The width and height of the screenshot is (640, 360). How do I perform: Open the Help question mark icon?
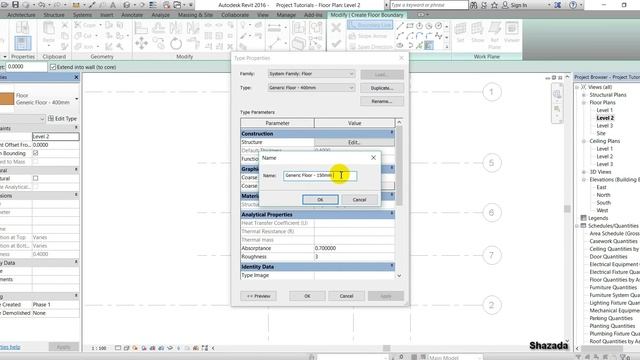click(x=573, y=5)
